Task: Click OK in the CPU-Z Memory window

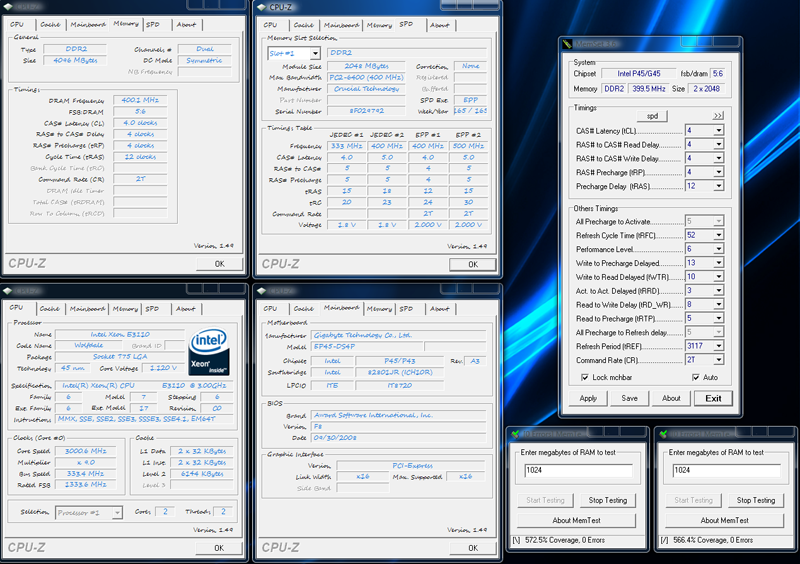Action: click(219, 264)
